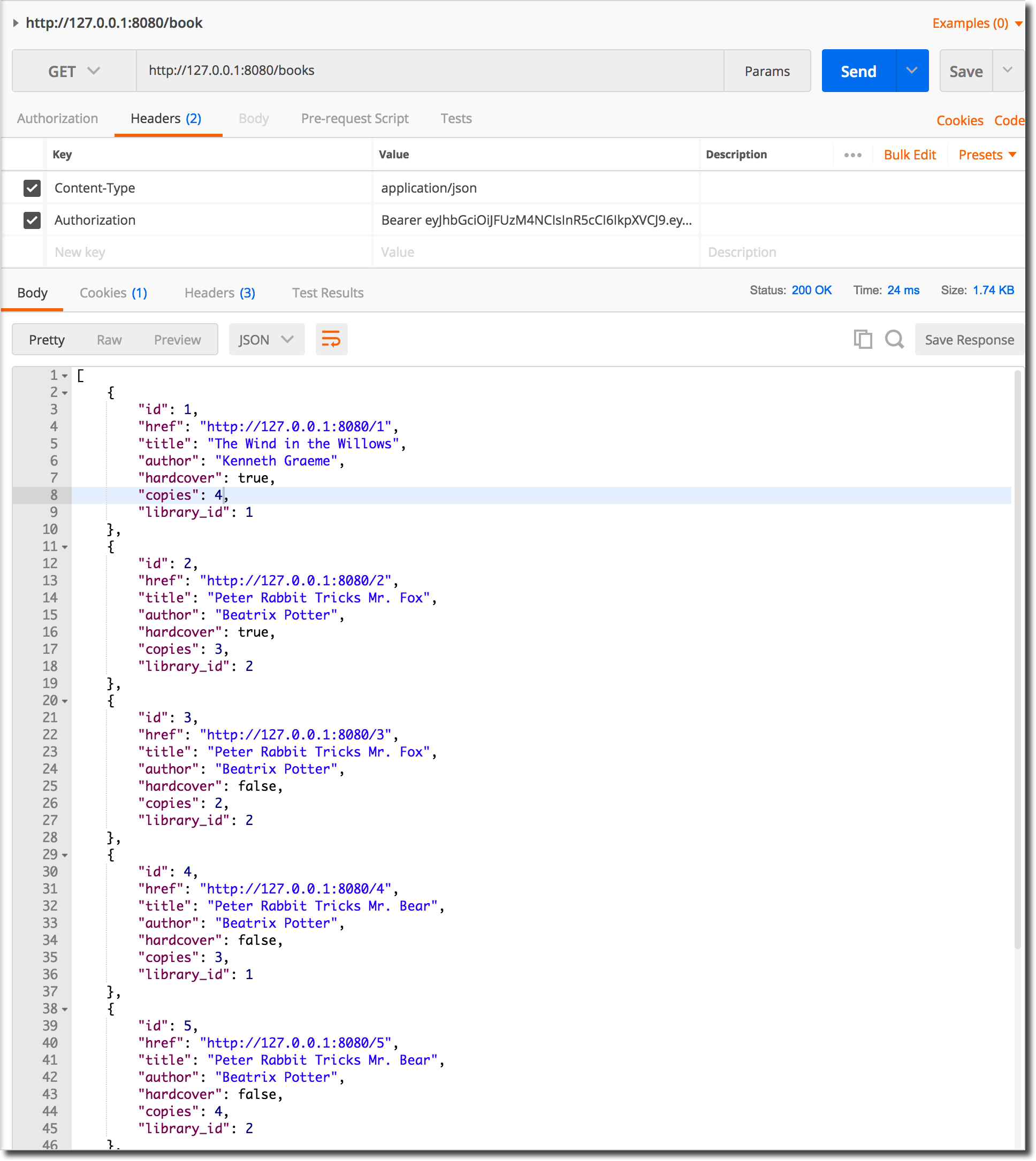Collapse the JSON object at line 2
The image size is (1036, 1161).
pos(65,393)
